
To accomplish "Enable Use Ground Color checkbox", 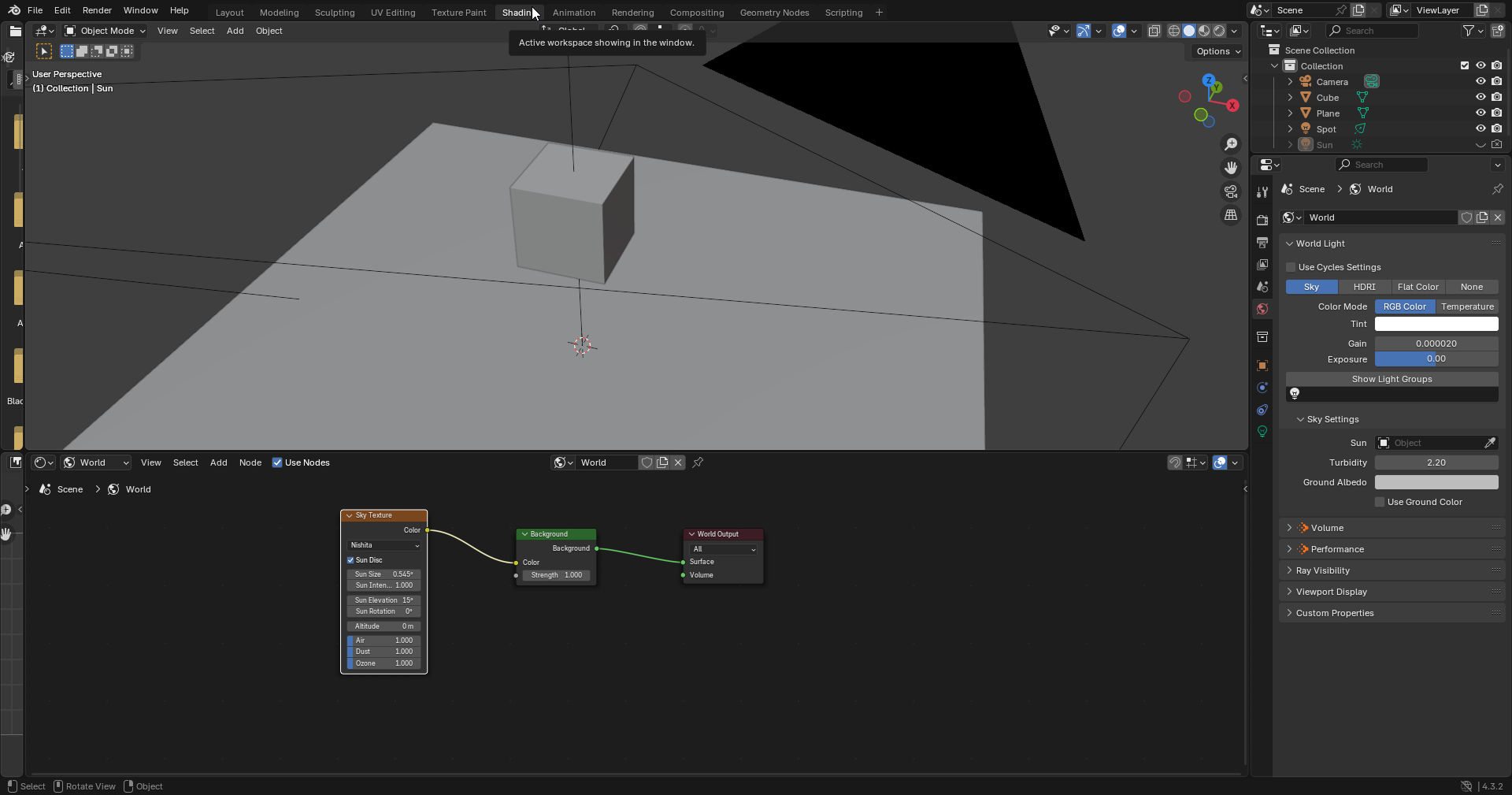I will tap(1380, 502).
